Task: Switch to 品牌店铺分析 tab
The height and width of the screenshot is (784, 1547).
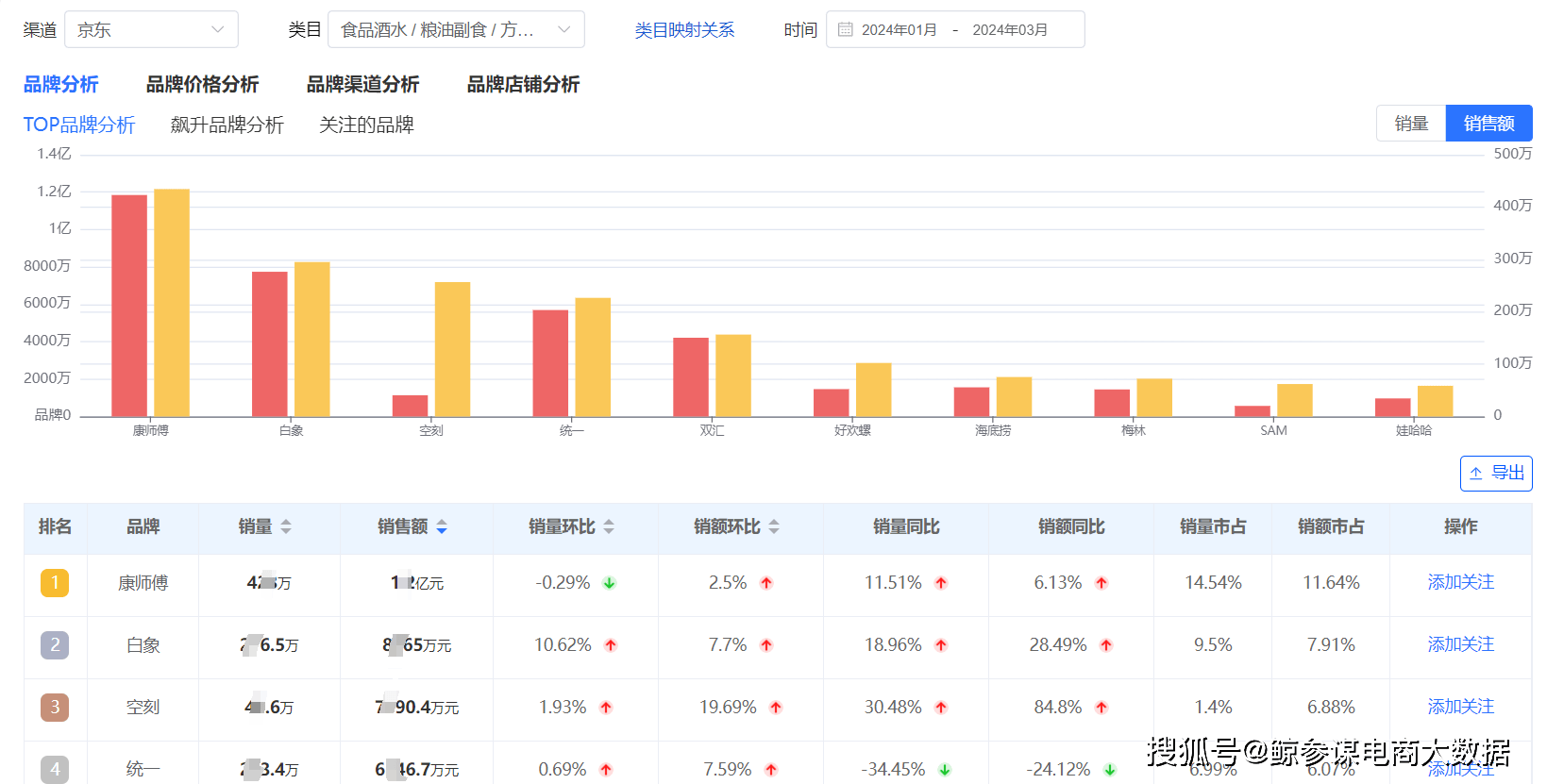Action: pyautogui.click(x=523, y=84)
